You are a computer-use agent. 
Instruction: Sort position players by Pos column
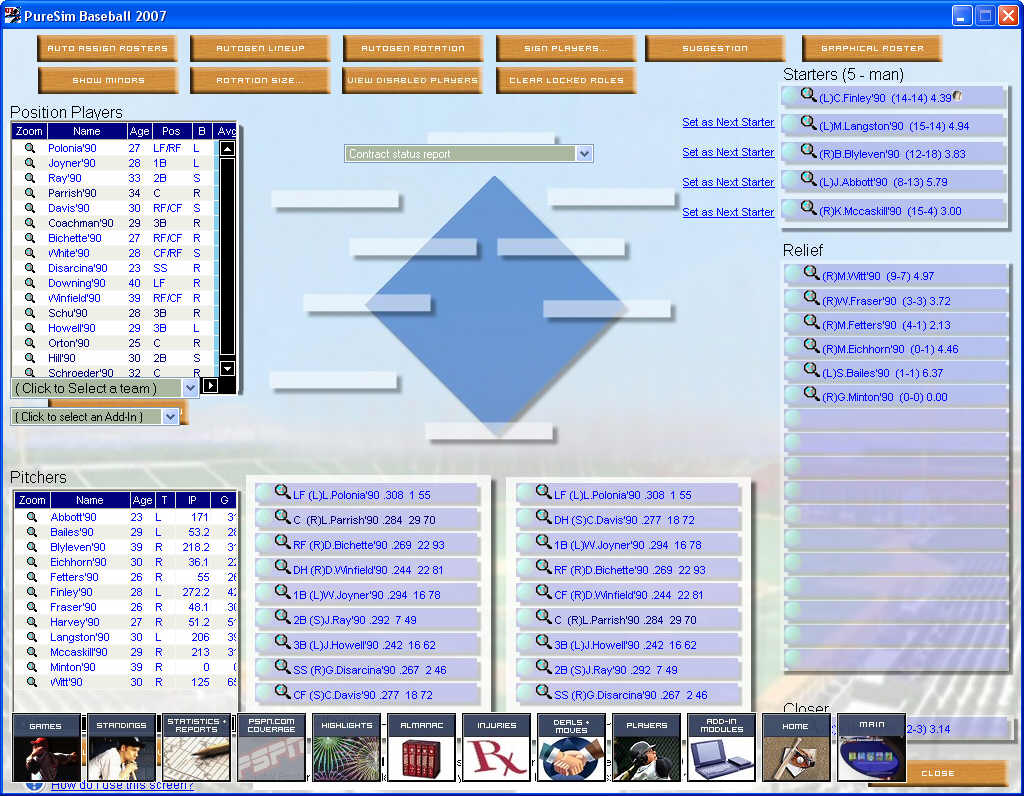coord(171,131)
